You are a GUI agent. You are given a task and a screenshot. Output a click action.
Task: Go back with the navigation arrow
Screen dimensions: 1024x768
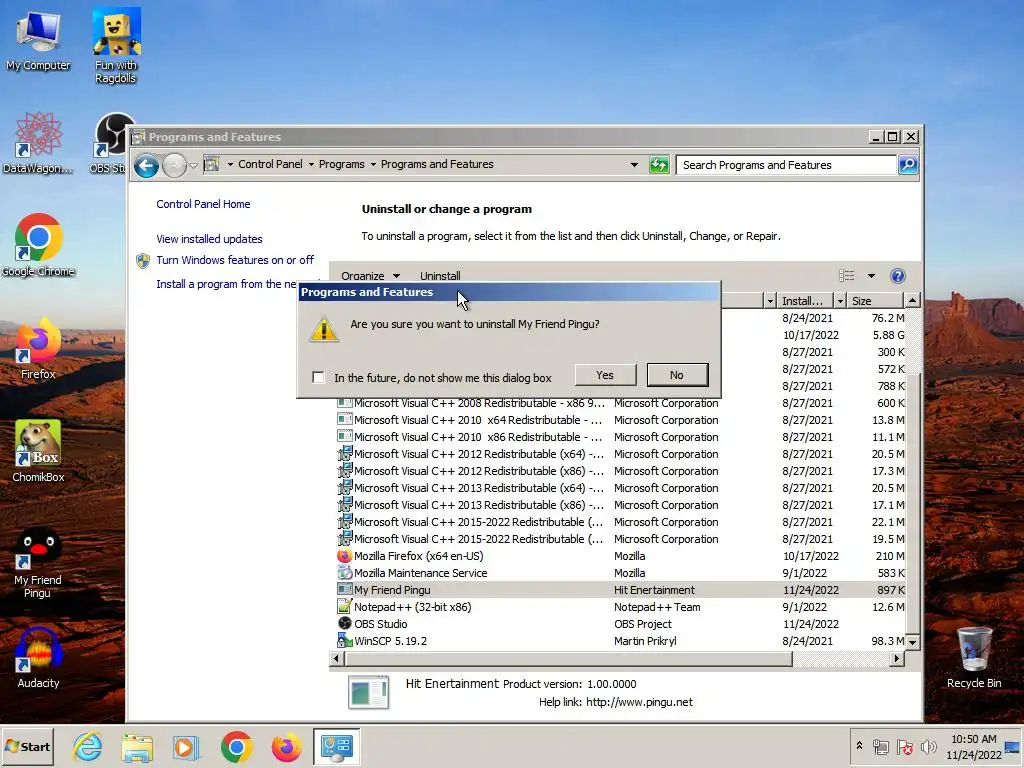146,165
